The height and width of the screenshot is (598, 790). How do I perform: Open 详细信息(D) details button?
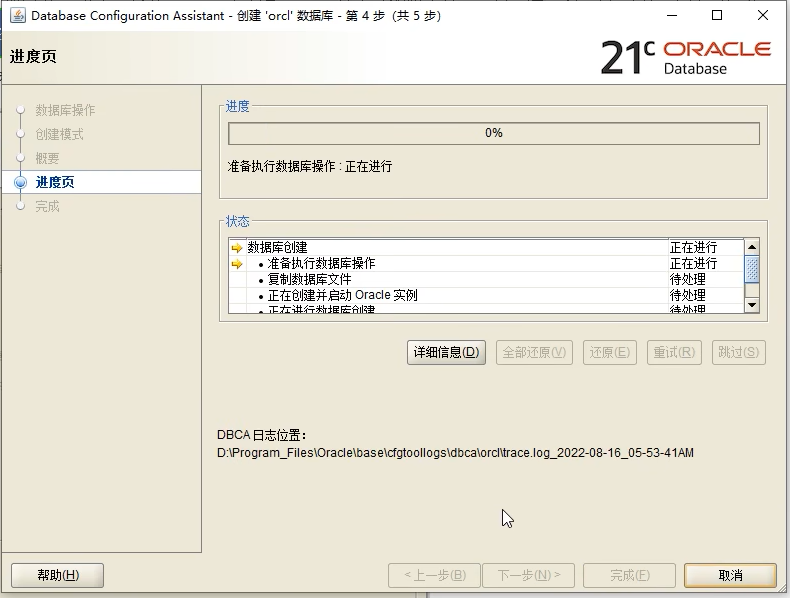[446, 352]
